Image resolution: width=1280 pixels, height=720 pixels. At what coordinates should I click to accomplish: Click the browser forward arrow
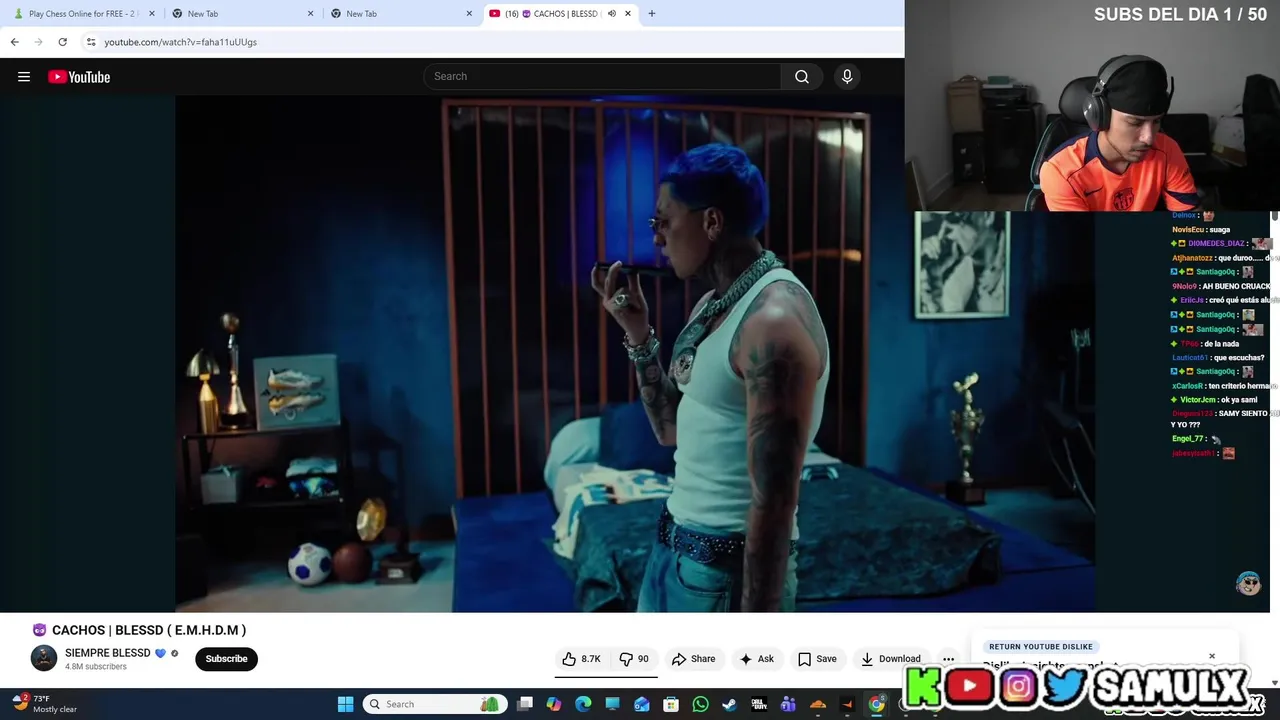click(x=38, y=42)
